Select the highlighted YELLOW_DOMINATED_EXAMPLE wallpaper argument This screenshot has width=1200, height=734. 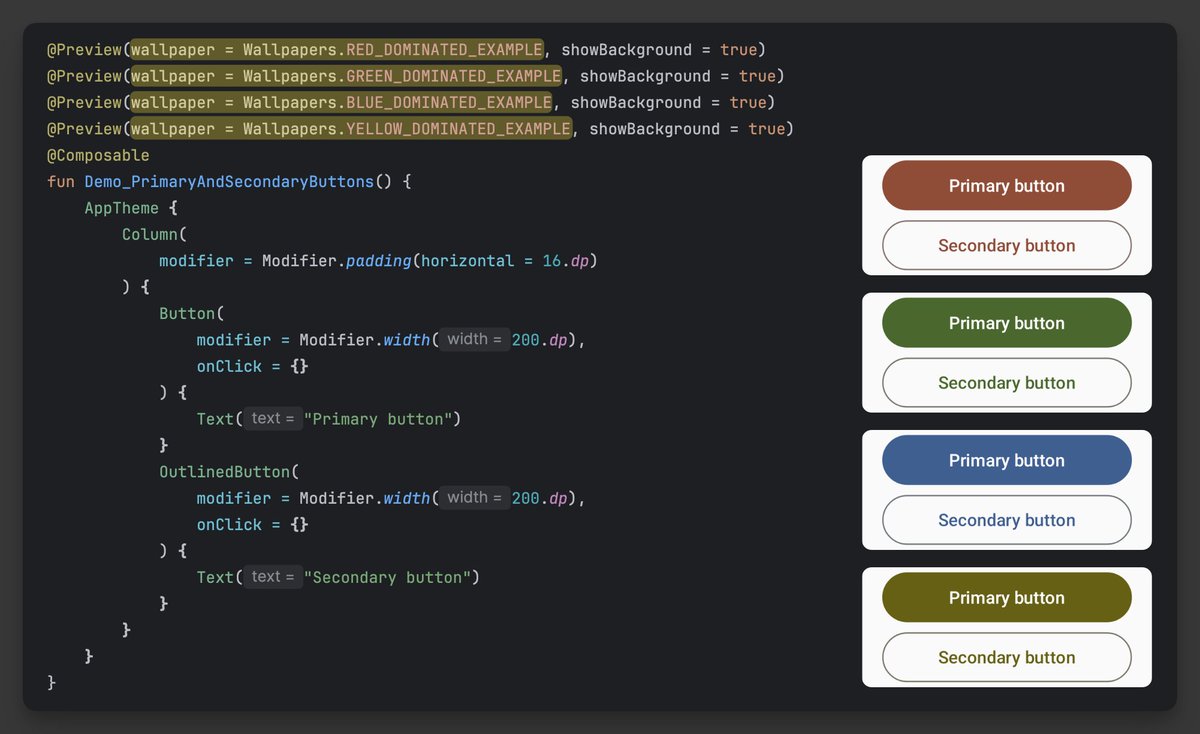coord(351,129)
